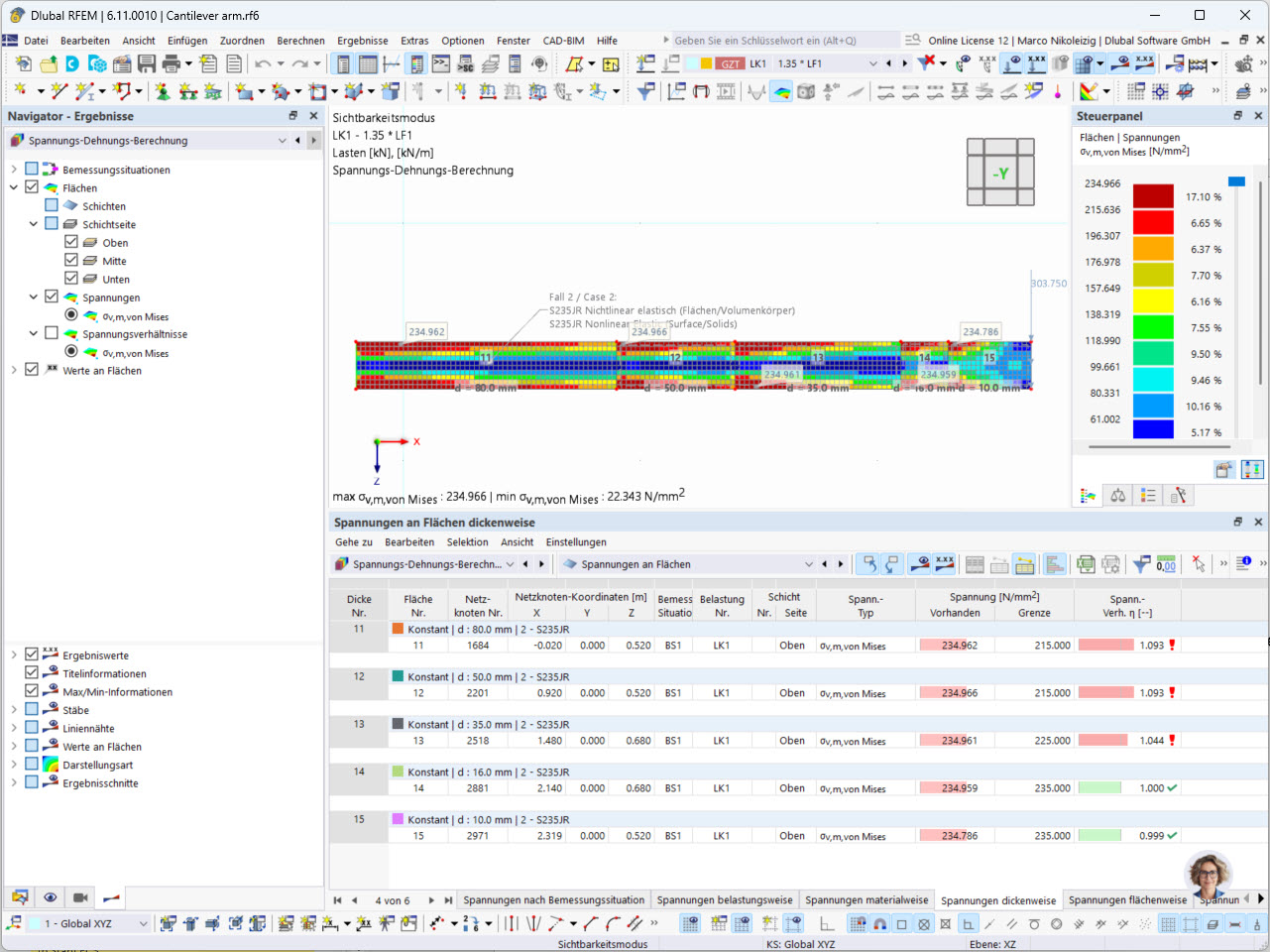Click the Undo arrow icon
The image size is (1270, 952).
click(x=262, y=63)
